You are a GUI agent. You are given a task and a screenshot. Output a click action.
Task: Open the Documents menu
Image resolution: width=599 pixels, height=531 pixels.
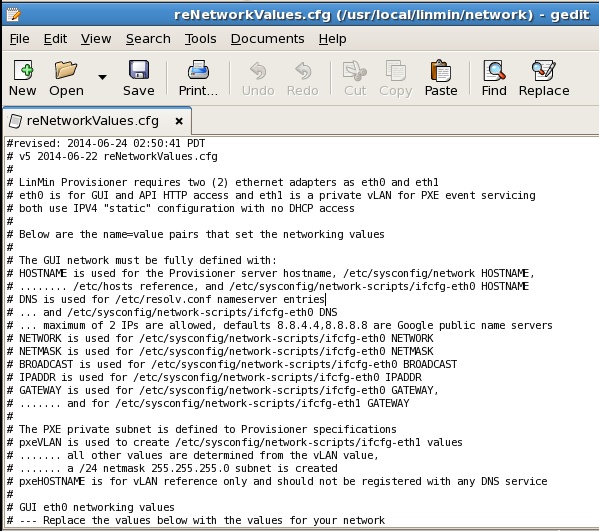pyautogui.click(x=267, y=39)
